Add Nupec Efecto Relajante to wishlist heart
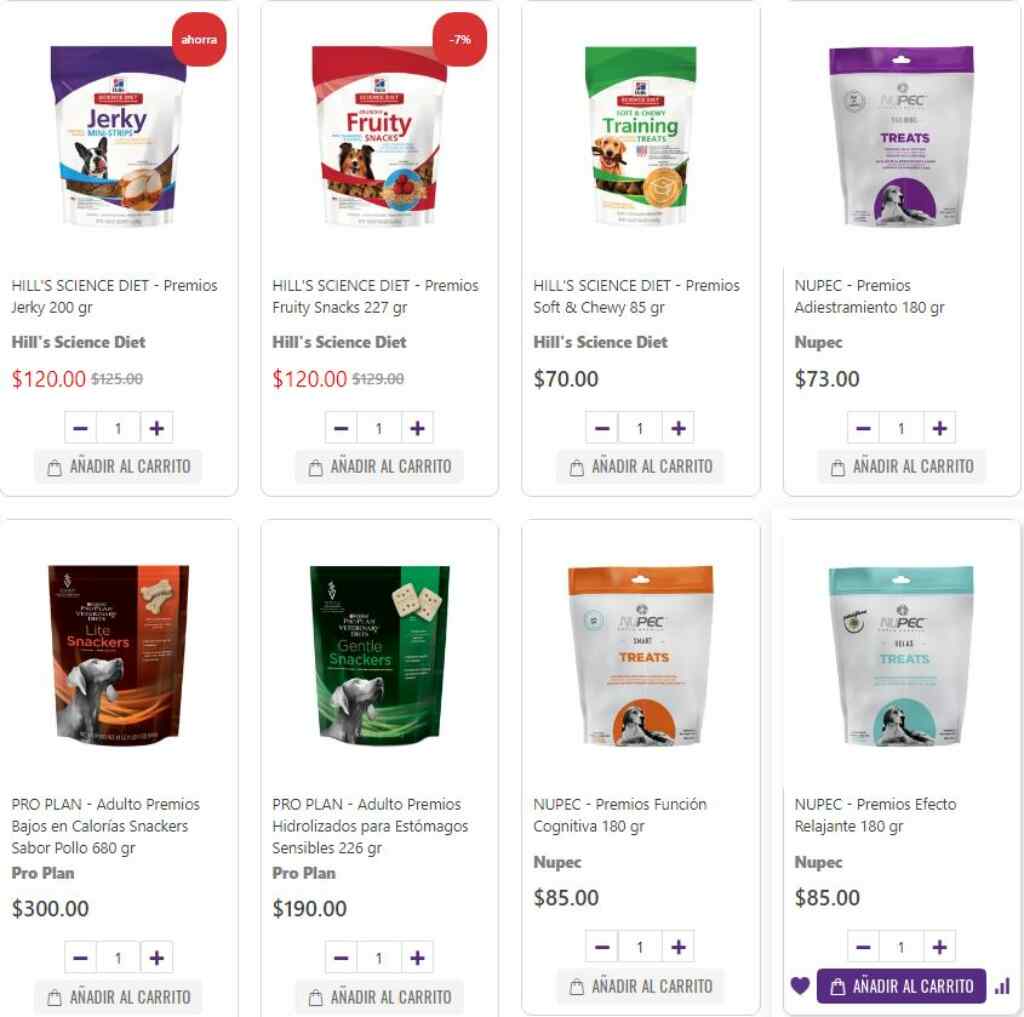 click(800, 985)
